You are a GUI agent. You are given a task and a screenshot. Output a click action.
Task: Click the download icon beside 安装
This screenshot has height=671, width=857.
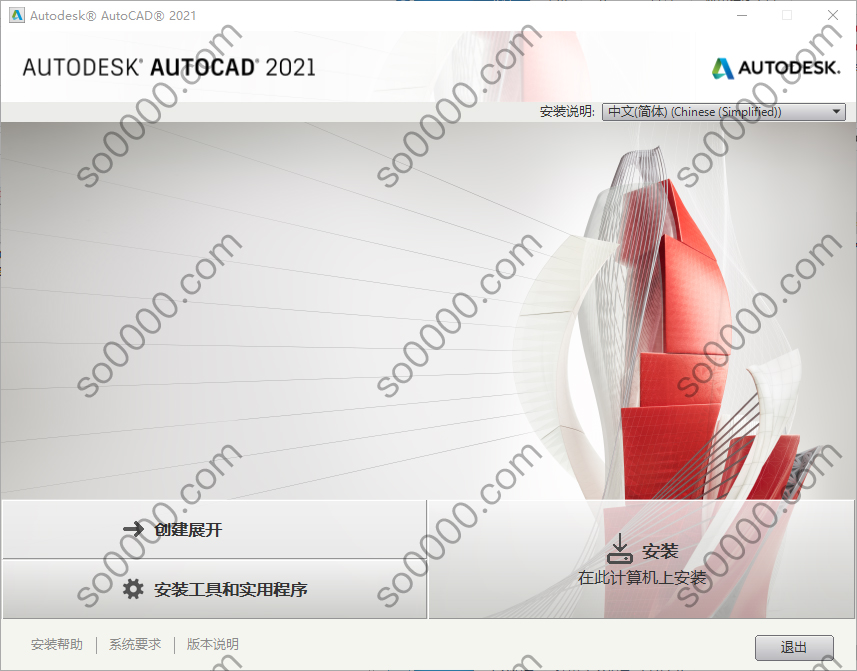[x=620, y=549]
